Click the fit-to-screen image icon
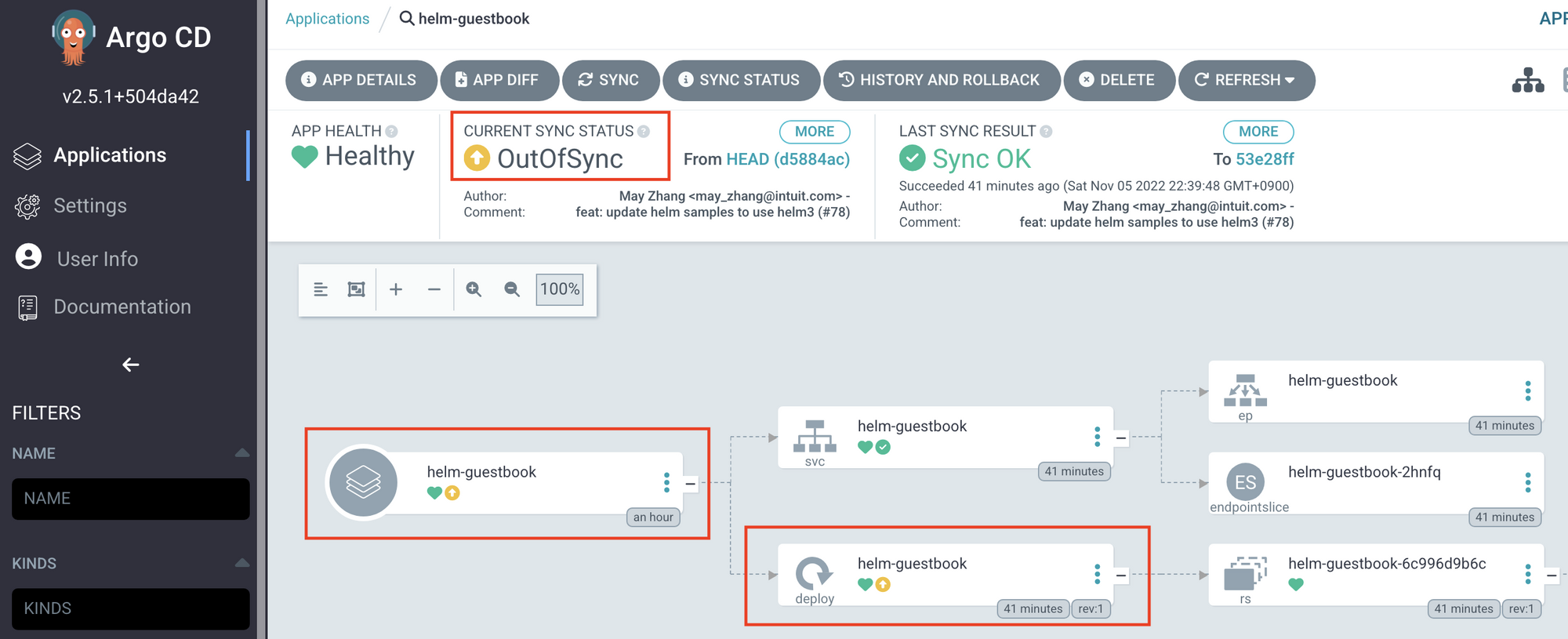 pos(356,289)
